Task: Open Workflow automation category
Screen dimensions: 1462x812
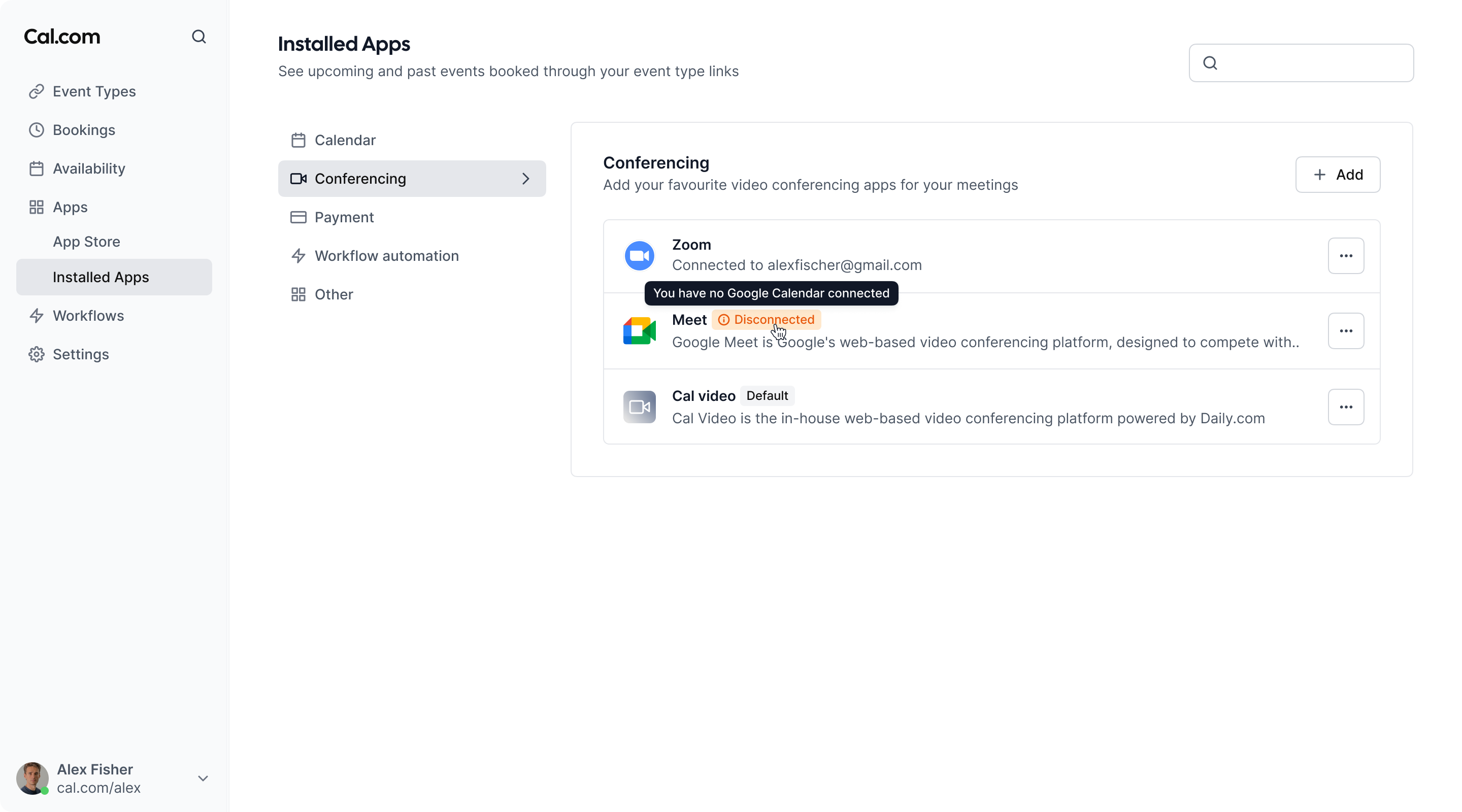Action: [x=386, y=256]
